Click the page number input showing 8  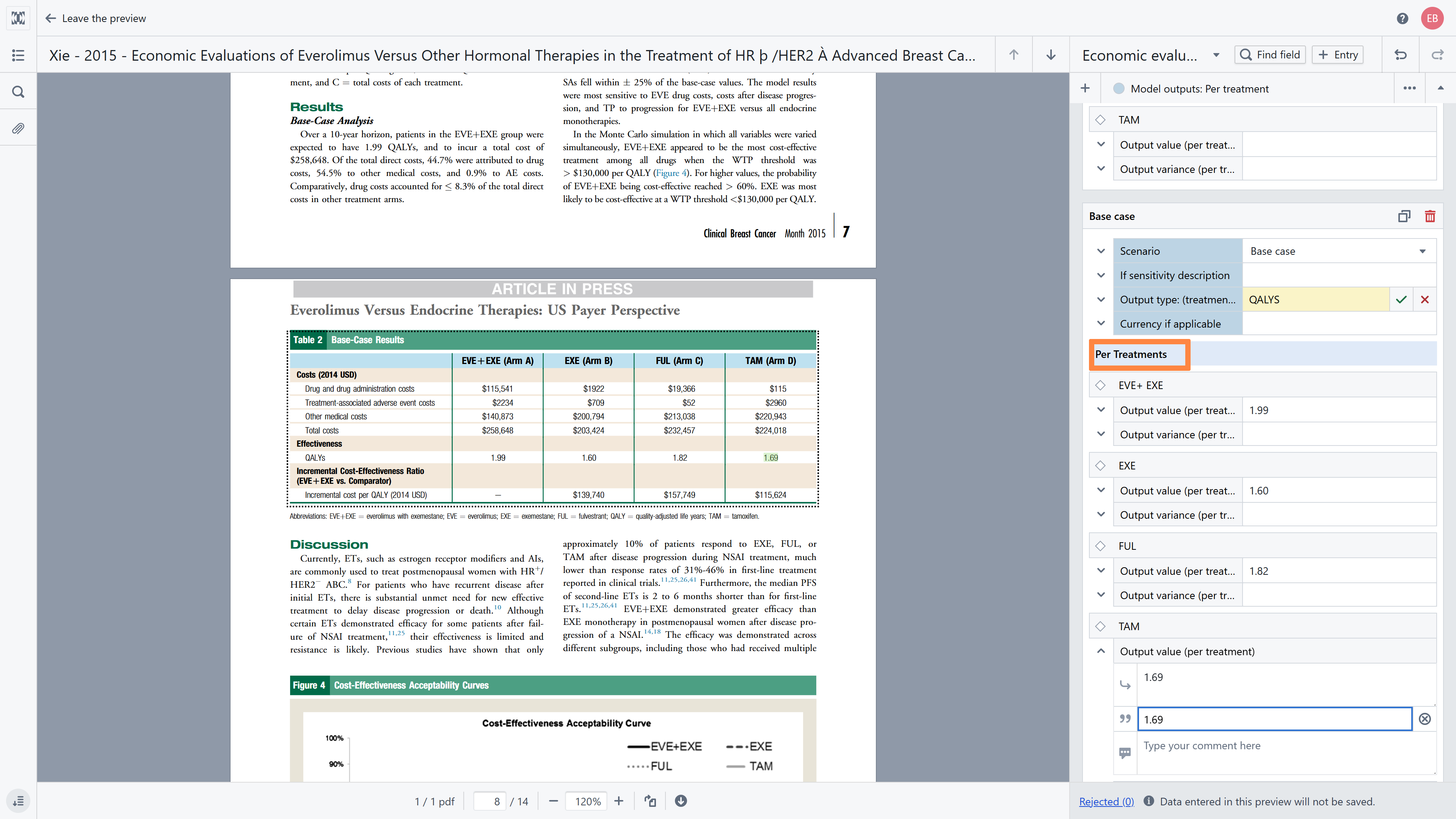[x=490, y=801]
